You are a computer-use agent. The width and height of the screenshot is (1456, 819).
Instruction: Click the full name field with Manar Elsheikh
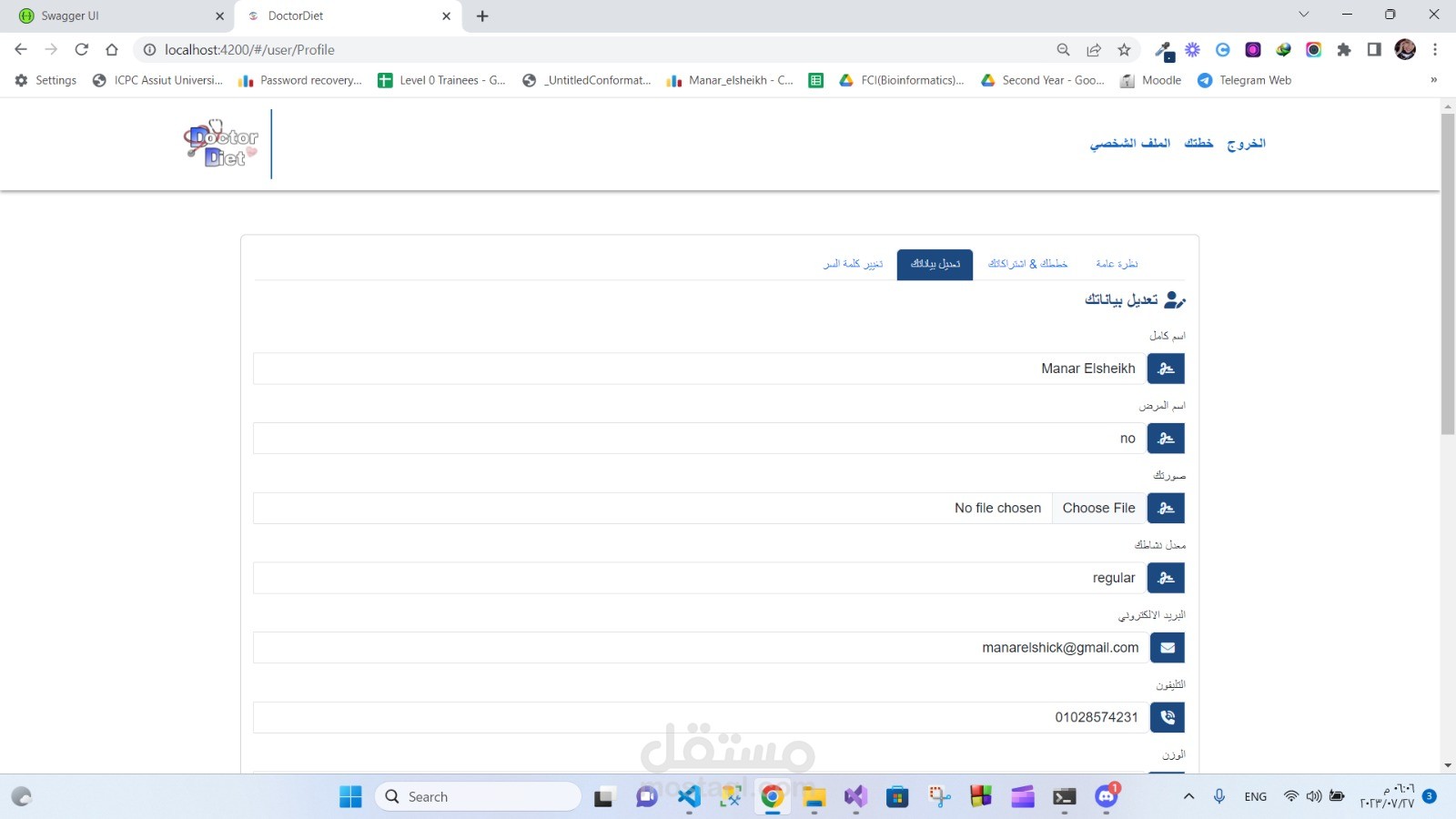[699, 369]
